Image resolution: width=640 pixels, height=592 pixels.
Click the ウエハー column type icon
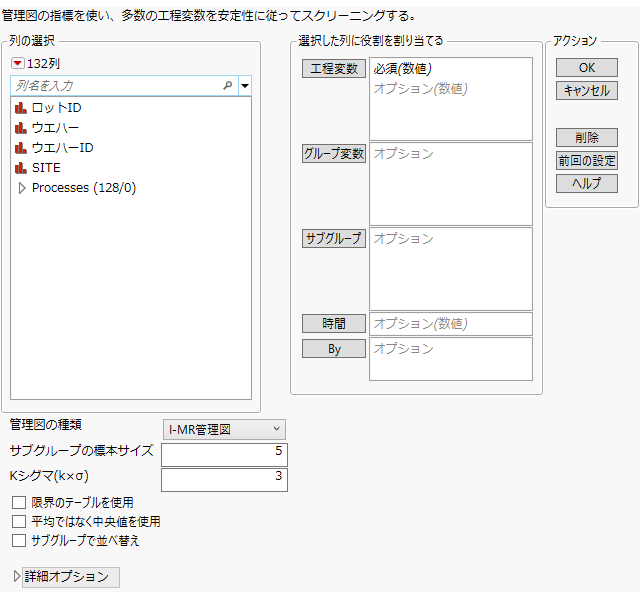point(20,127)
